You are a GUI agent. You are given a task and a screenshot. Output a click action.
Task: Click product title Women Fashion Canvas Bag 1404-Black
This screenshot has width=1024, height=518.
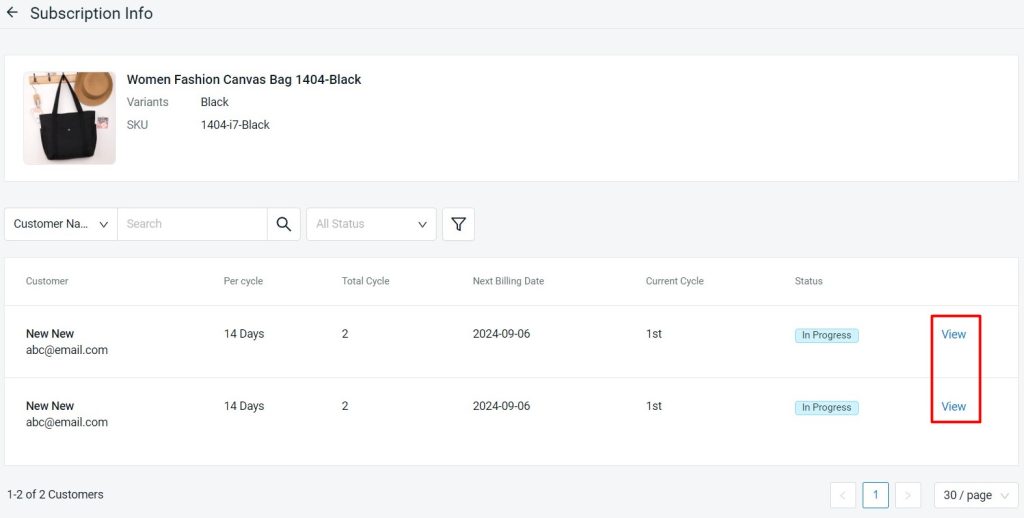point(244,80)
